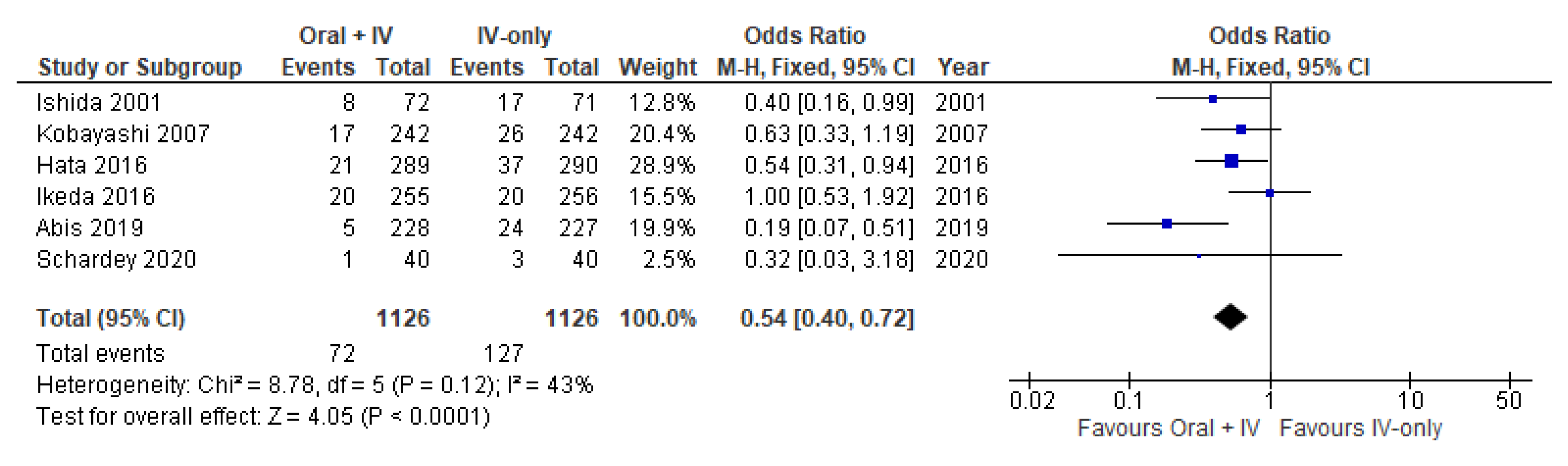
Task: Click the 0.02 tick label on the axis
Action: [x=1032, y=401]
